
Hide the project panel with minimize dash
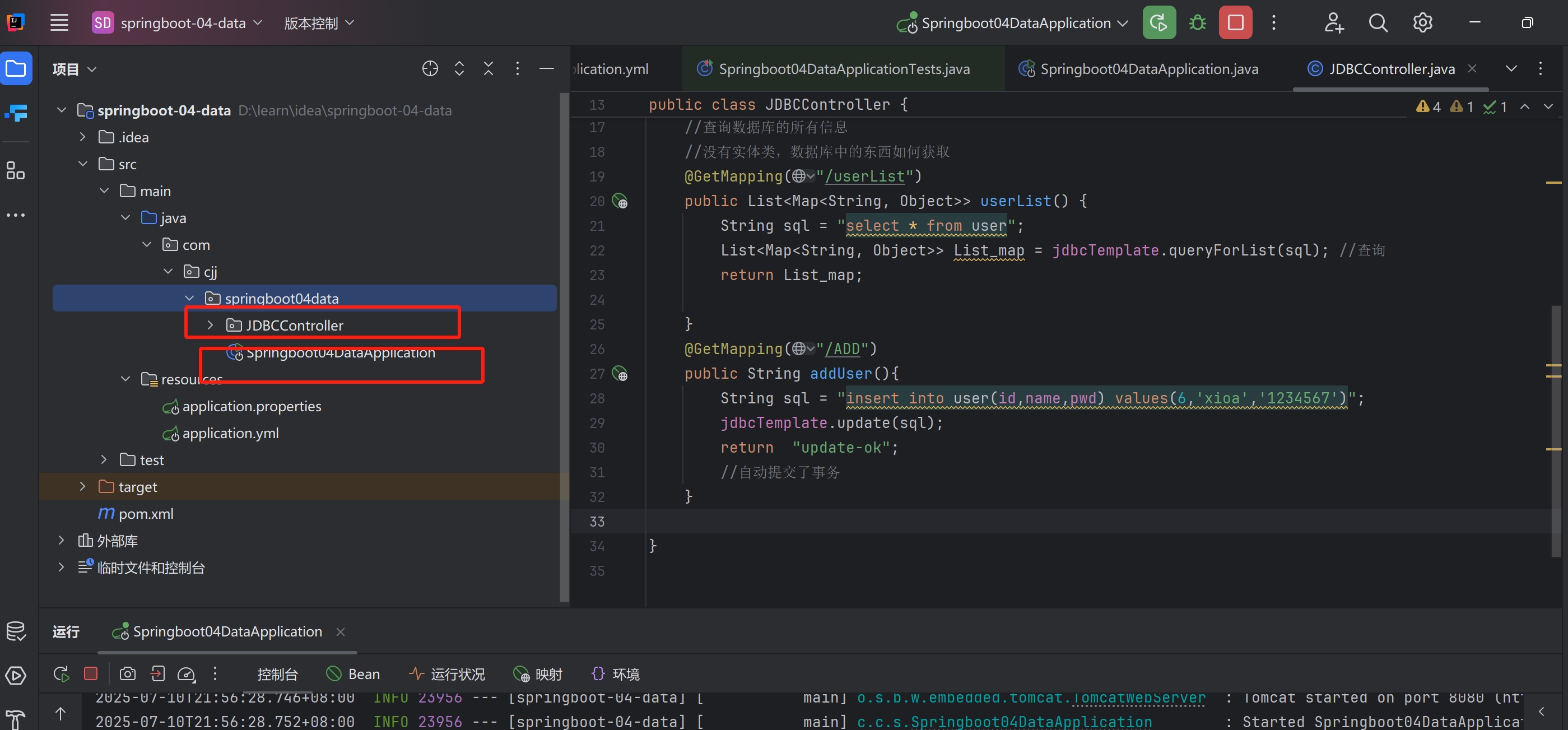coord(546,69)
